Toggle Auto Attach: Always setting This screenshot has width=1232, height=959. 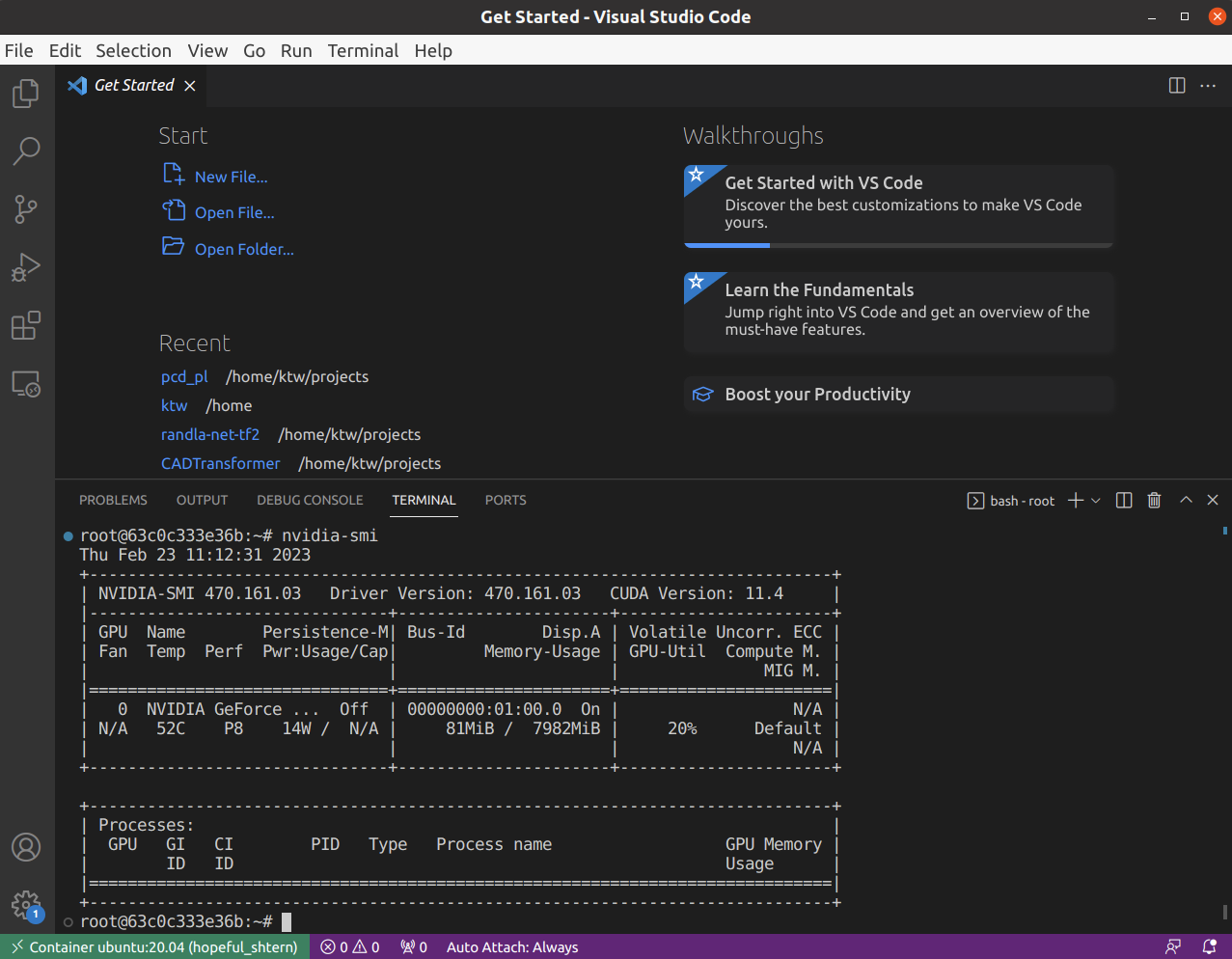tap(512, 946)
